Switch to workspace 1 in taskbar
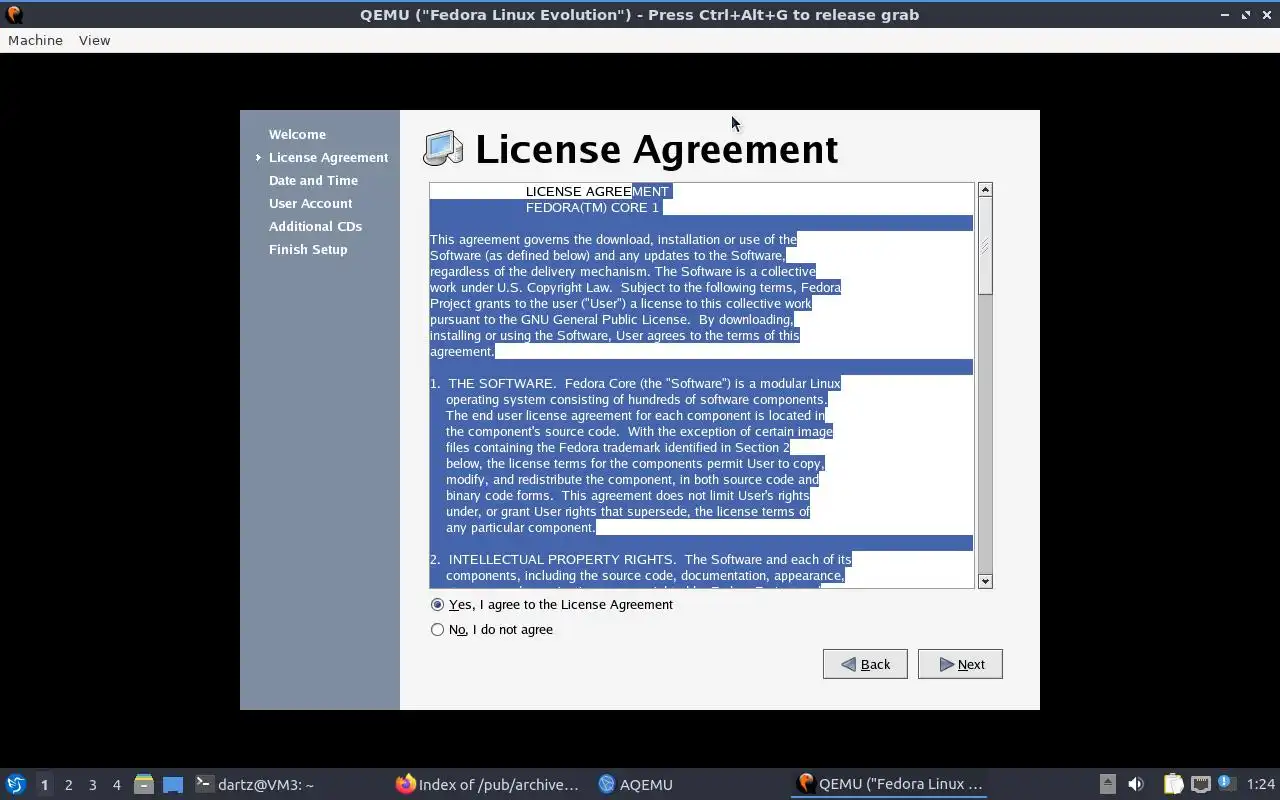 (x=44, y=785)
